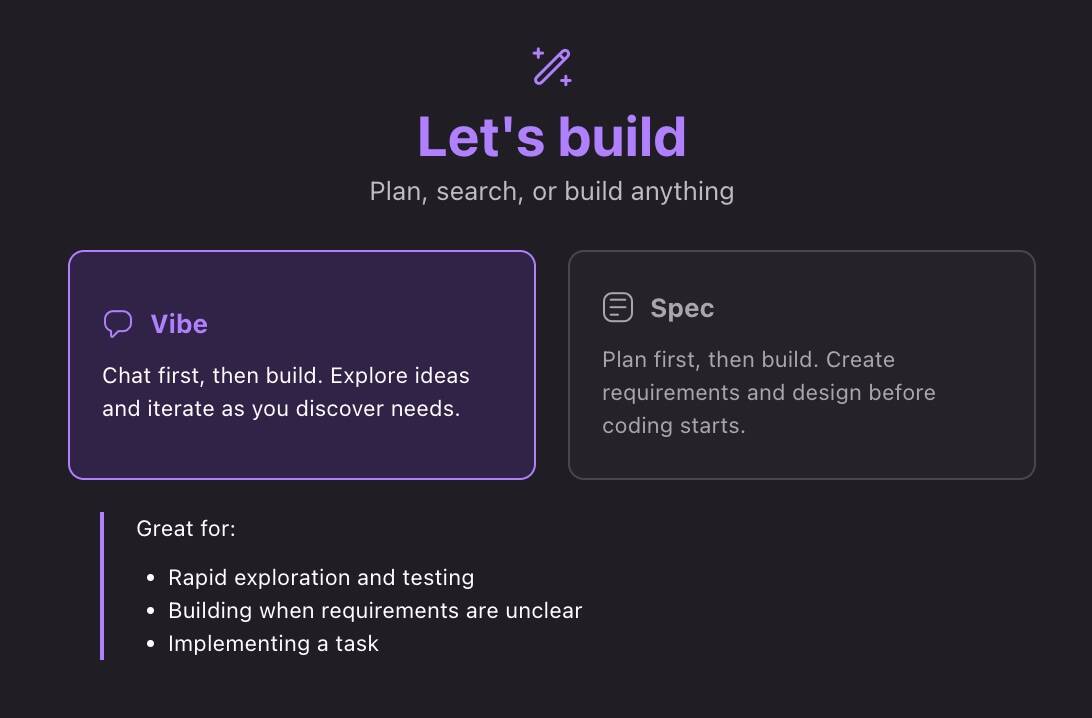Viewport: 1092px width, 718px height.
Task: Click "Plan, search, or build anything" subtitle
Action: tap(552, 192)
